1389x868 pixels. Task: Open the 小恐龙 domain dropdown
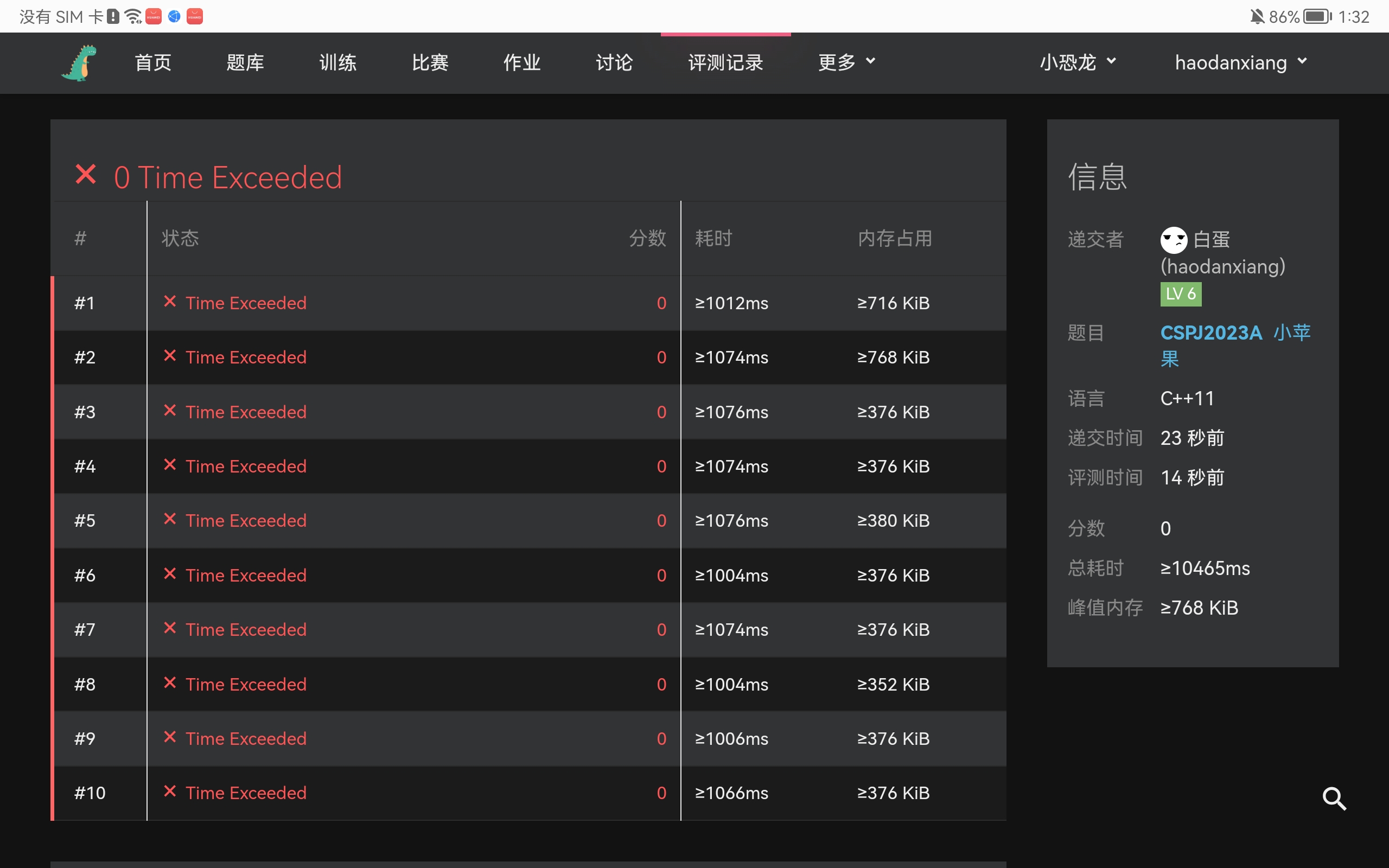[1078, 62]
